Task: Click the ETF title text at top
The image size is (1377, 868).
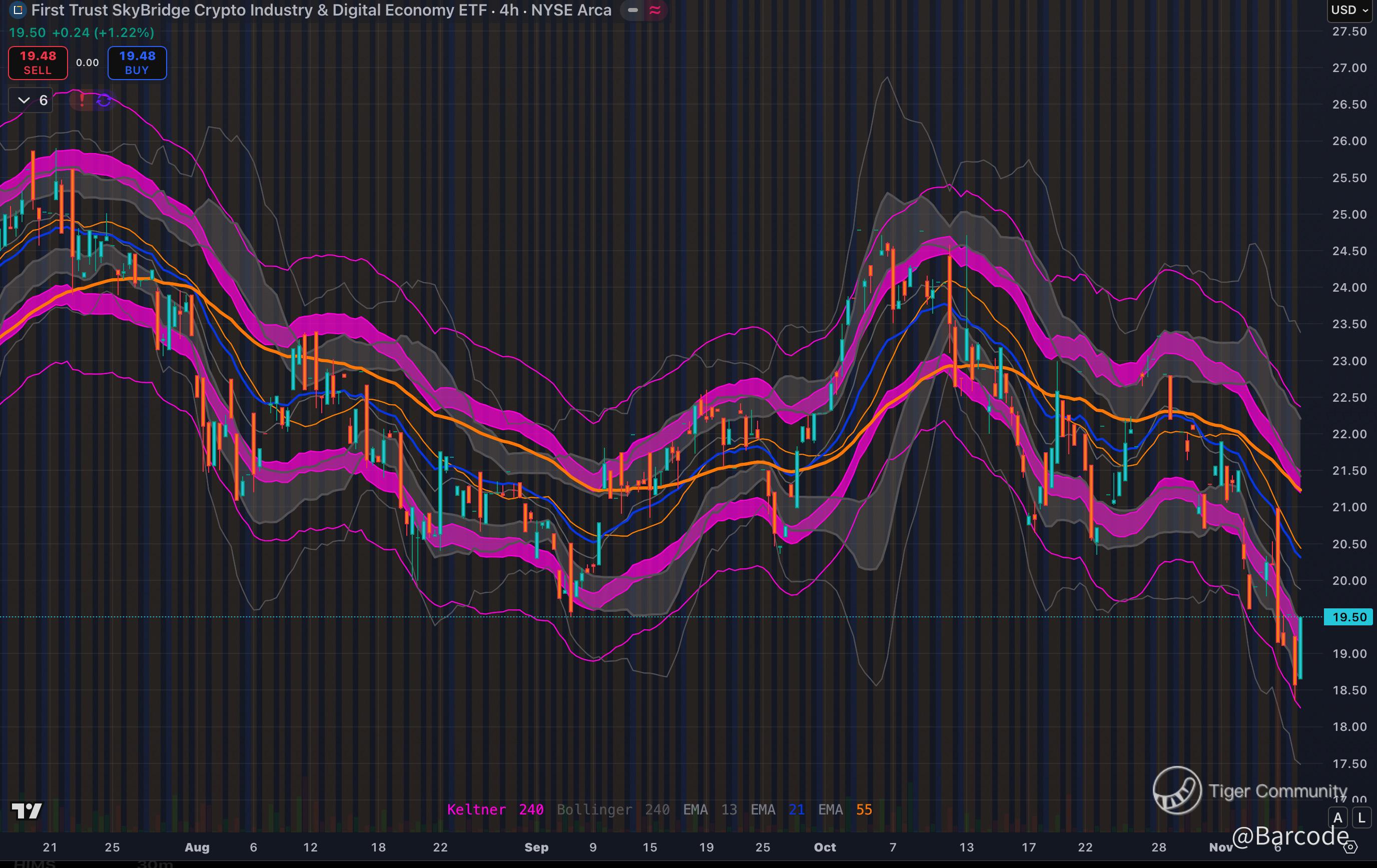Action: 320,10
